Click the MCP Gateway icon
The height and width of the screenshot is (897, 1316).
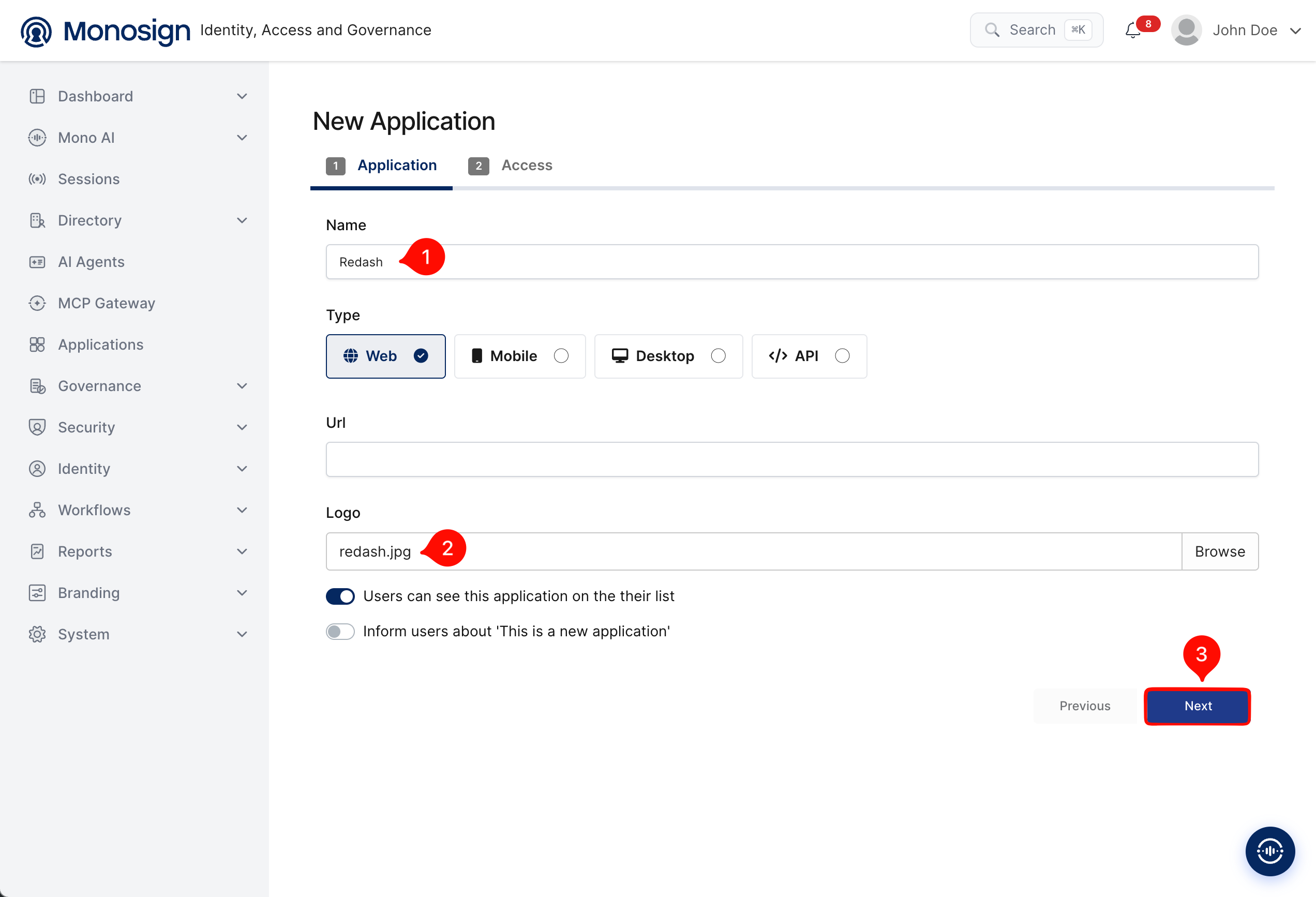[37, 303]
